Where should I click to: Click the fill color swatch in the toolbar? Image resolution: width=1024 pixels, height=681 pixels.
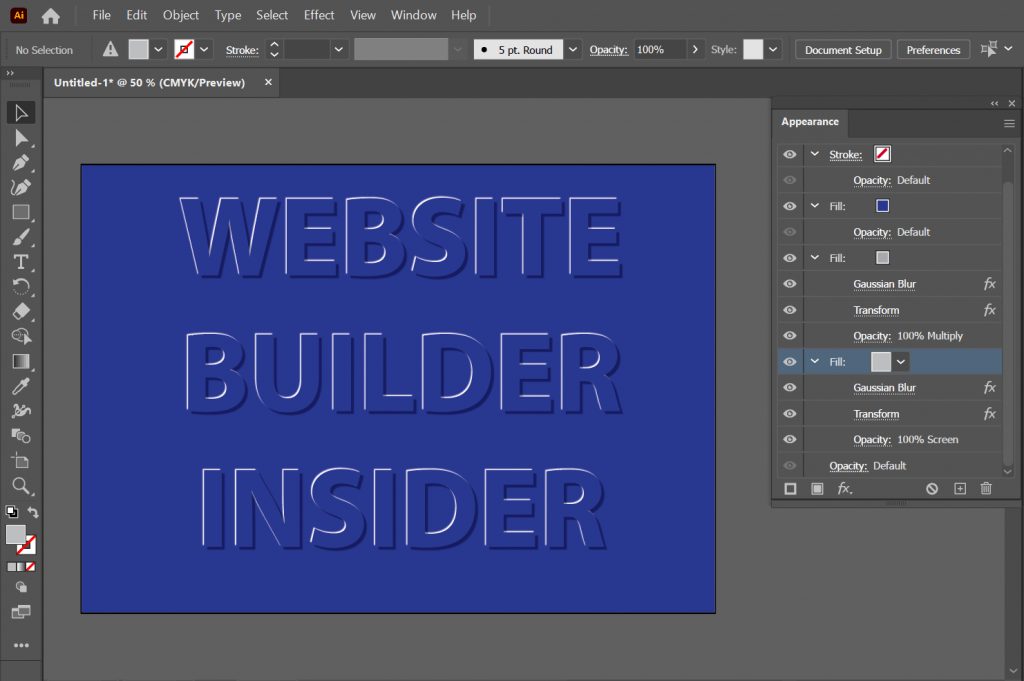pos(15,535)
